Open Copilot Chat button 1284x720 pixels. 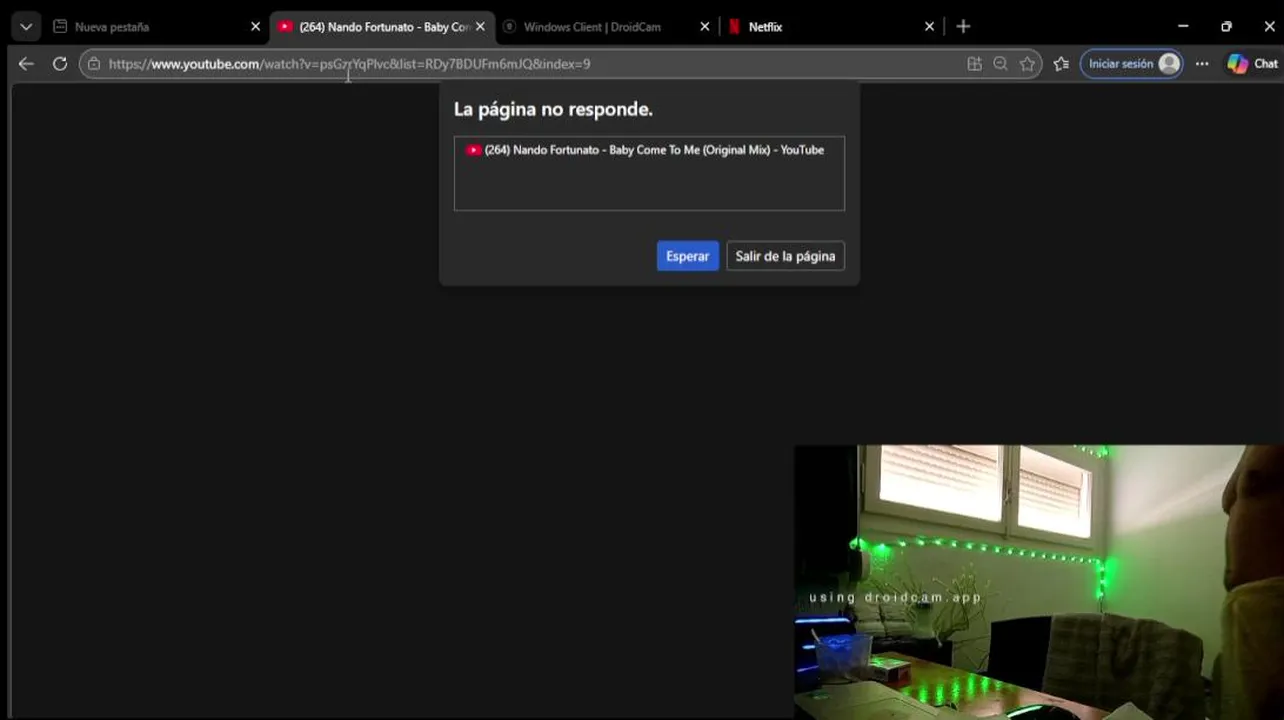(x=1253, y=64)
